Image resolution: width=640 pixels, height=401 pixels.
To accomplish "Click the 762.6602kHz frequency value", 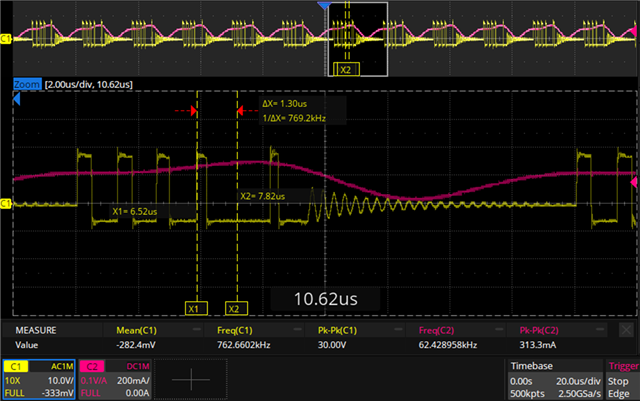I will (243, 345).
